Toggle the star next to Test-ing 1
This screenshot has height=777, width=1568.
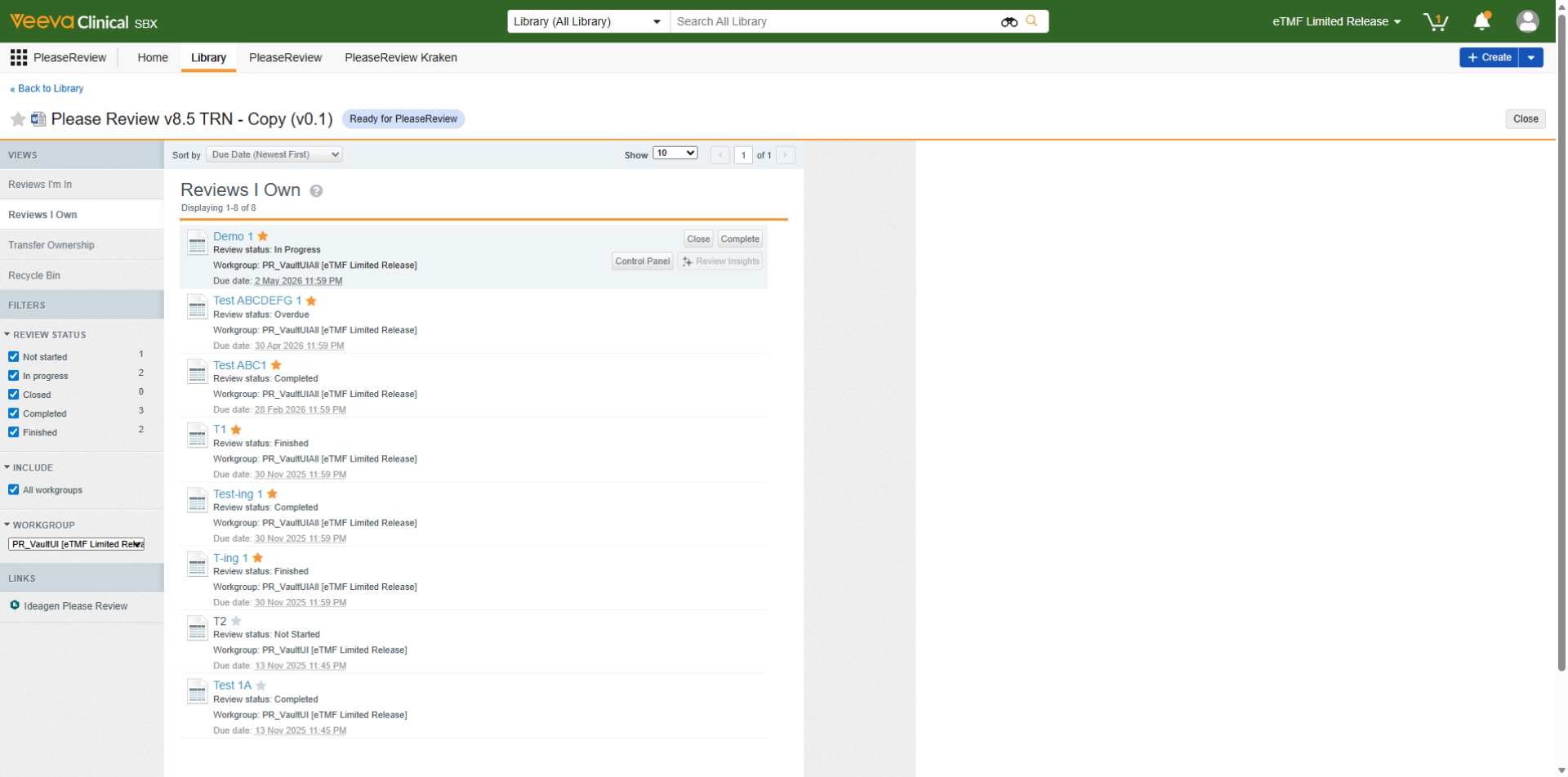[x=272, y=493]
